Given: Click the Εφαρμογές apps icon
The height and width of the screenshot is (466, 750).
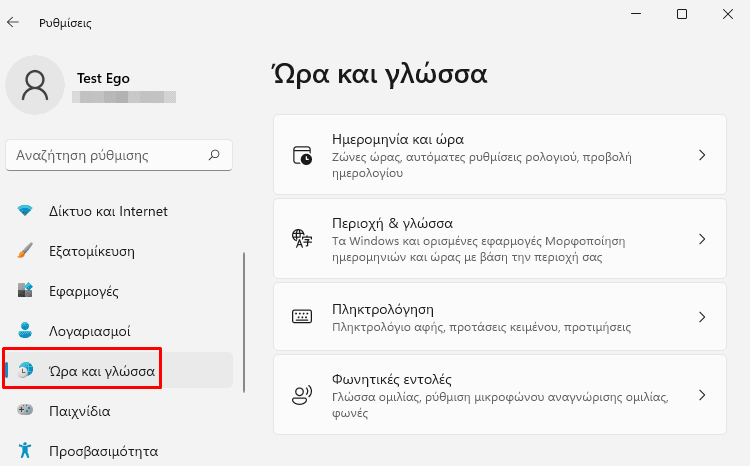Looking at the screenshot, I should point(25,290).
